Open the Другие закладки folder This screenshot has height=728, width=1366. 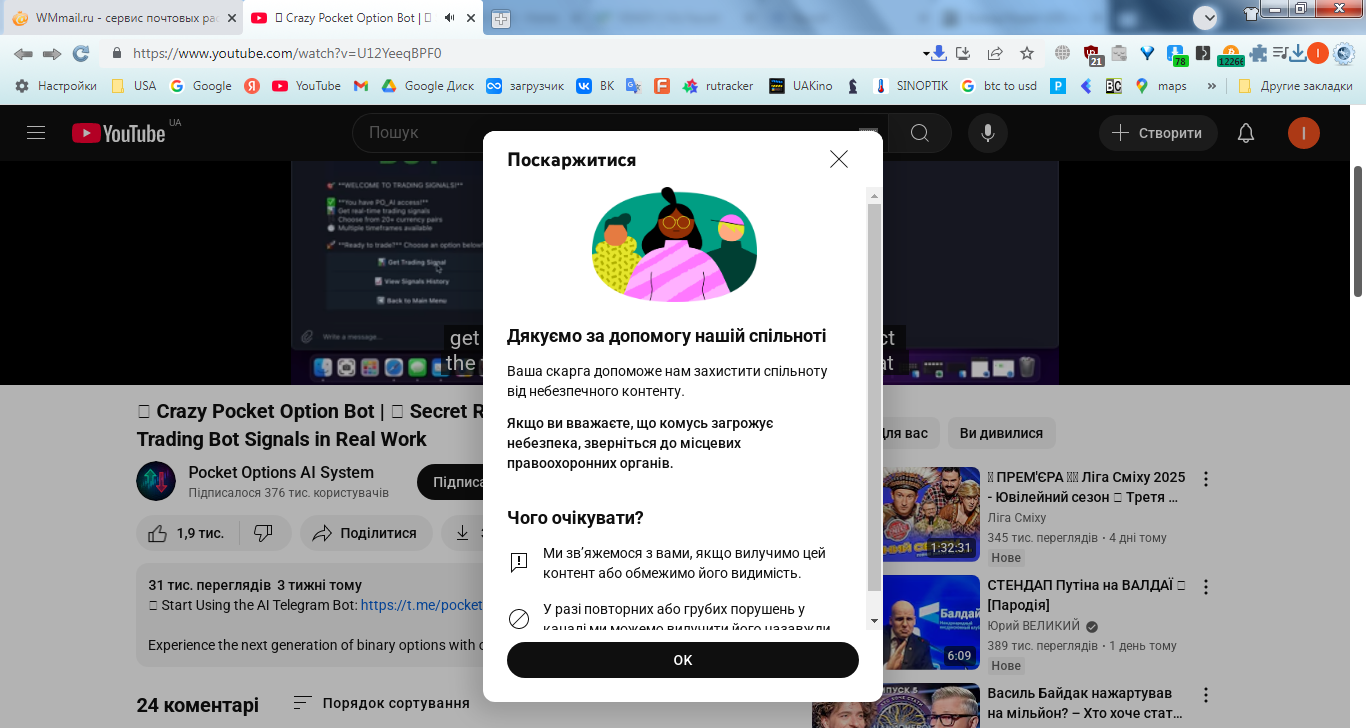click(x=1295, y=86)
